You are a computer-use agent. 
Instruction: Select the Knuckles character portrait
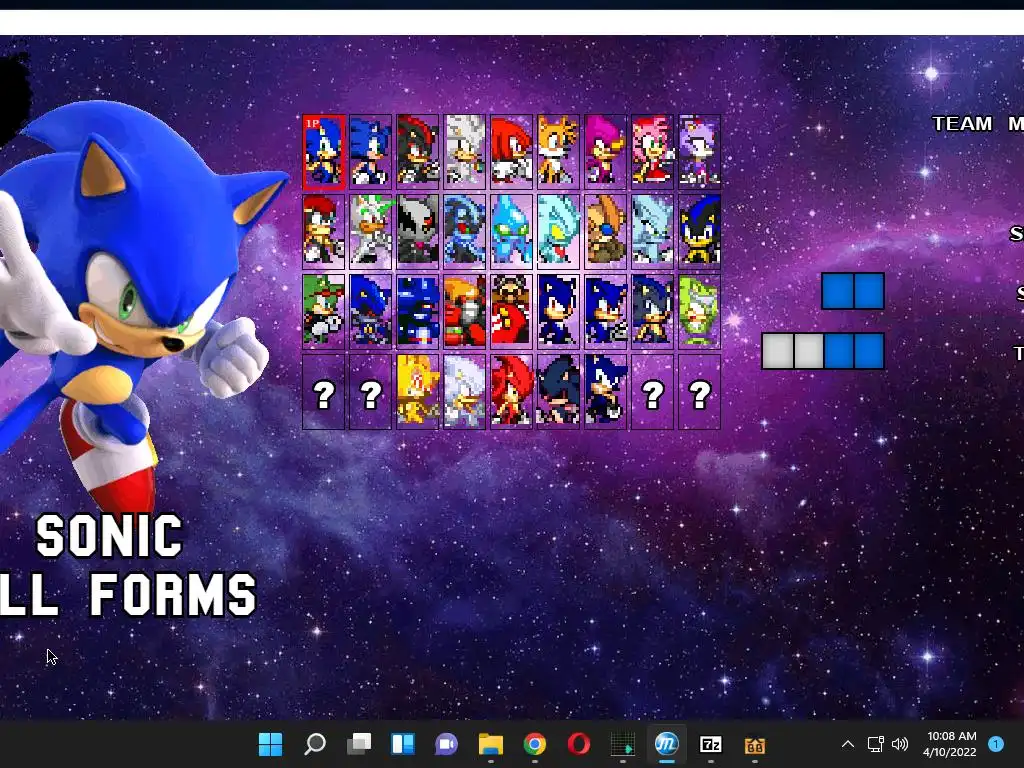click(x=511, y=152)
